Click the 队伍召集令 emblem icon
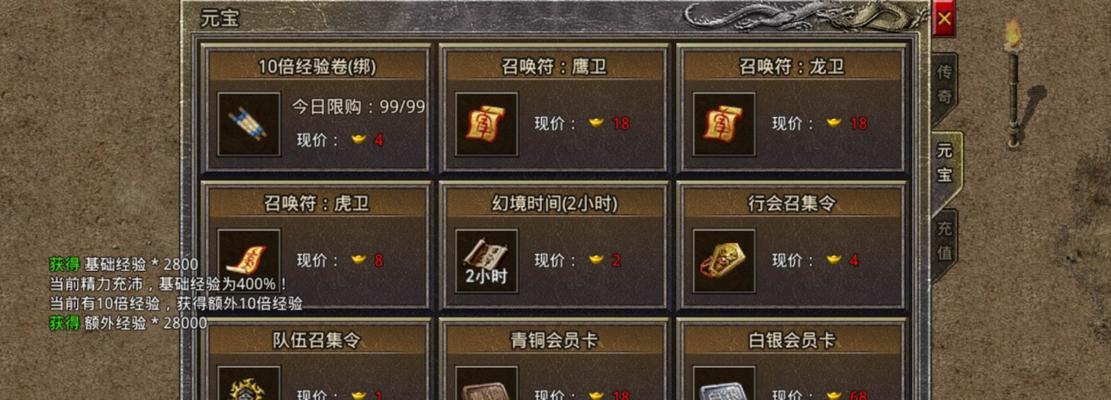1111x400 pixels. (x=248, y=384)
